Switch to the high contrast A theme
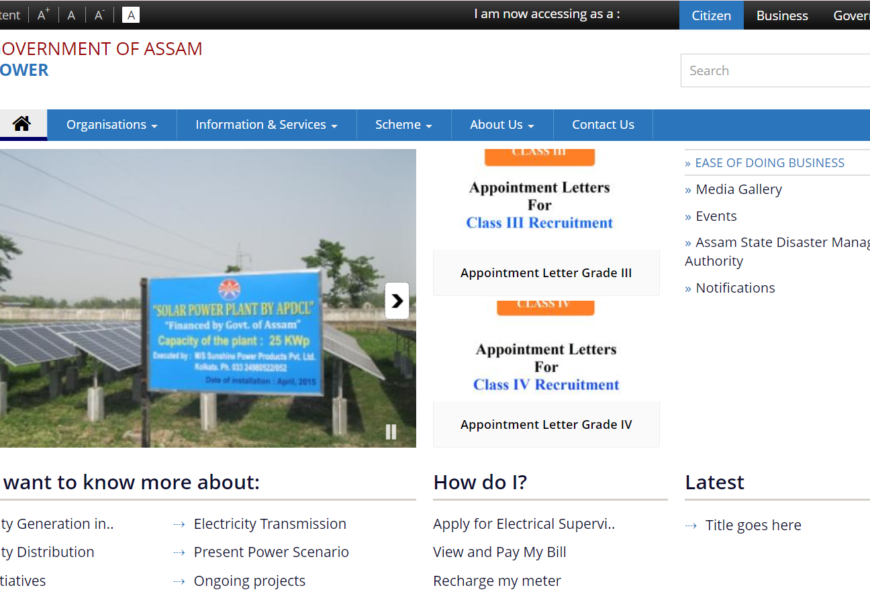Screen dimensions: 870x600 131,15
